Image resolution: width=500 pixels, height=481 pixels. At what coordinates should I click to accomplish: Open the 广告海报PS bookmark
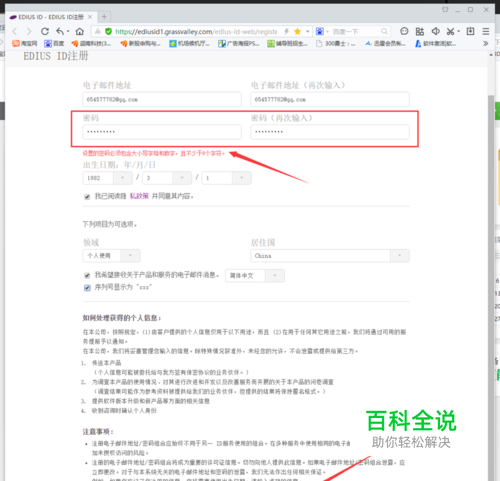tap(238, 43)
